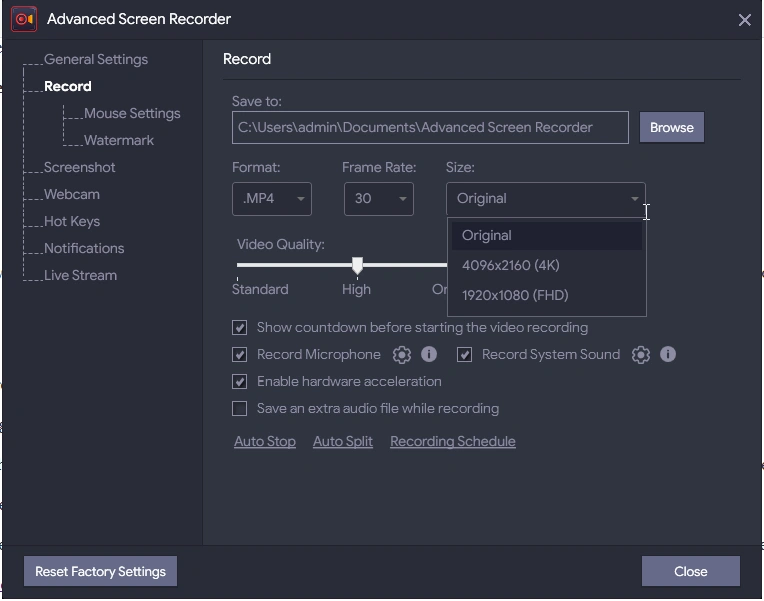Viewport: 764px width, 601px height.
Task: Go to Webcam settings
Action: click(x=72, y=194)
